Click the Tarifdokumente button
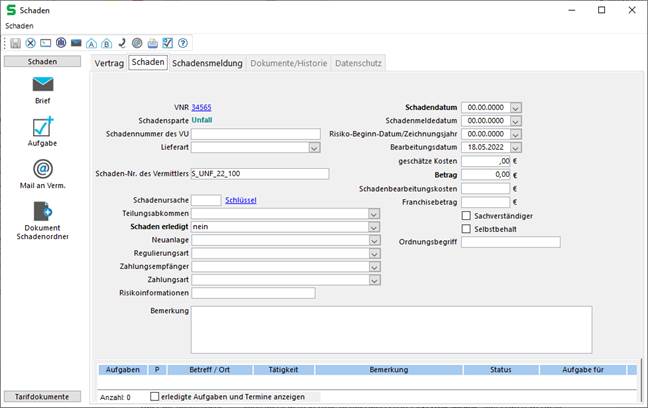 tap(42, 397)
